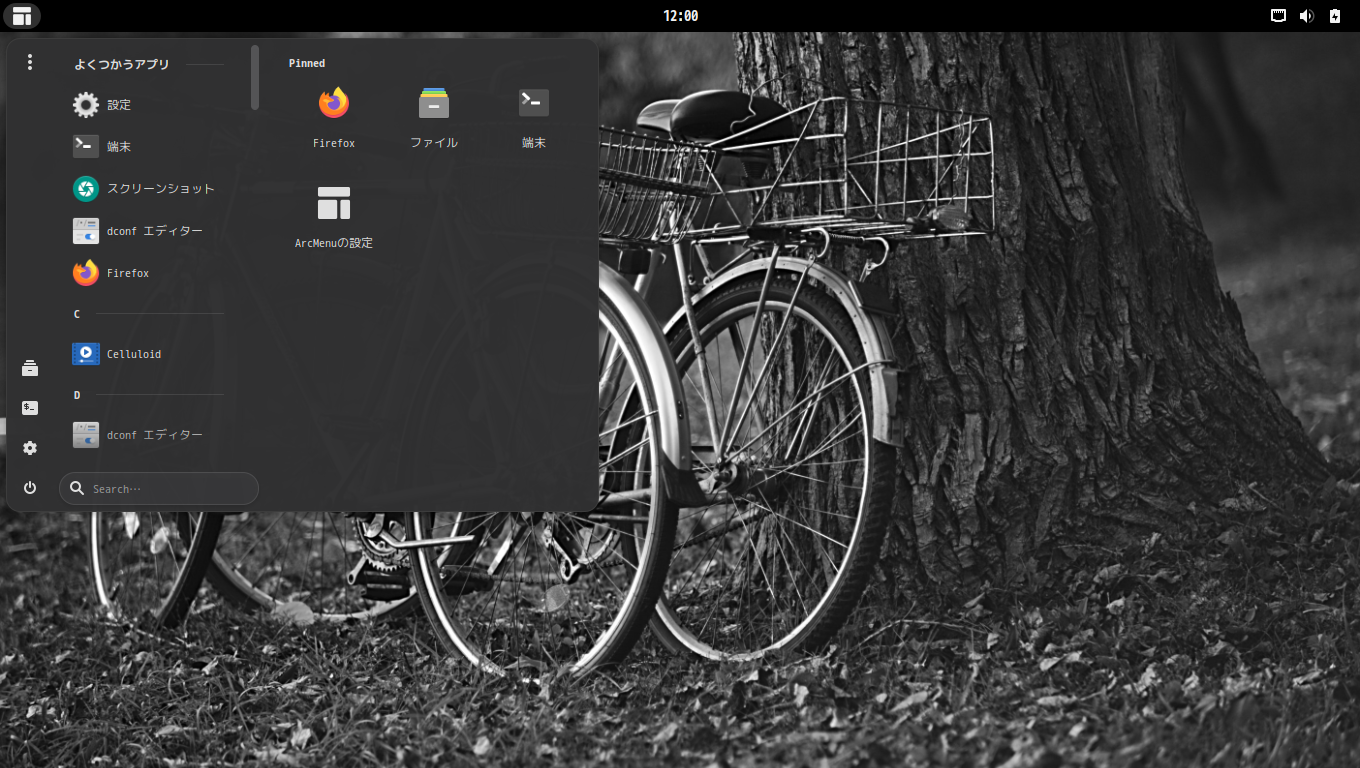Open Settings gear icon in frequent apps
The width and height of the screenshot is (1360, 768).
pos(86,105)
